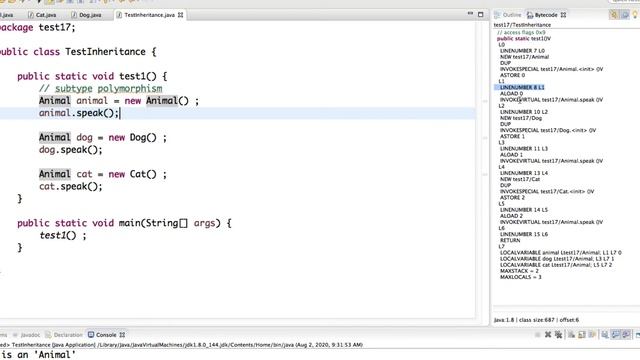Screen dimensions: 640x360
Task: Click 'NEW test17/Cat' bytecode line
Action: pyautogui.click(x=520, y=179)
